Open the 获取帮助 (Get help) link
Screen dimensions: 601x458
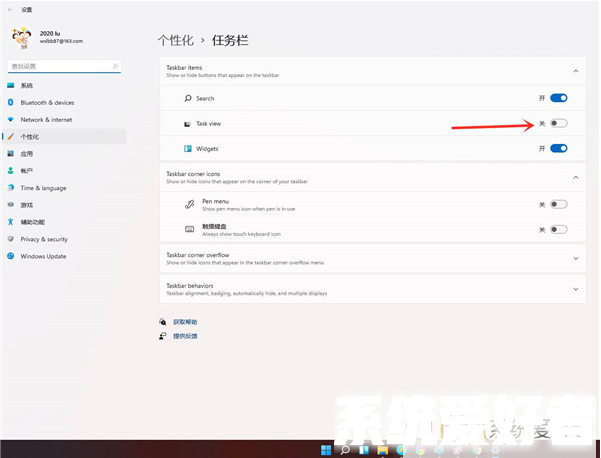pyautogui.click(x=186, y=322)
